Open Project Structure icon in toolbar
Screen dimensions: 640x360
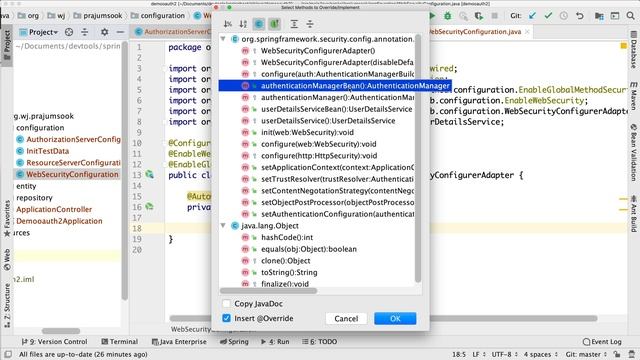(599, 16)
